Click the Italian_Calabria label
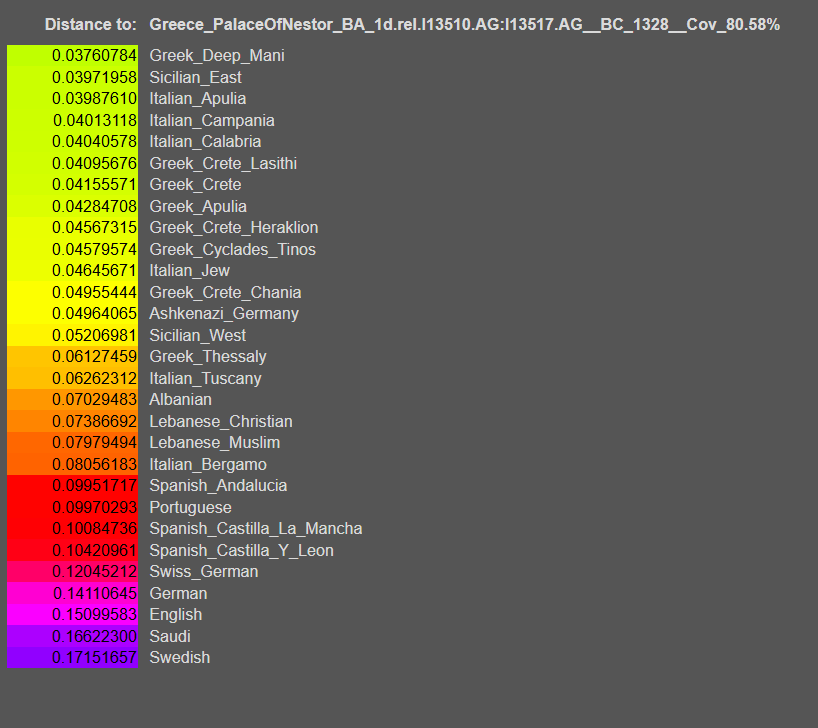This screenshot has height=728, width=818. (x=205, y=141)
